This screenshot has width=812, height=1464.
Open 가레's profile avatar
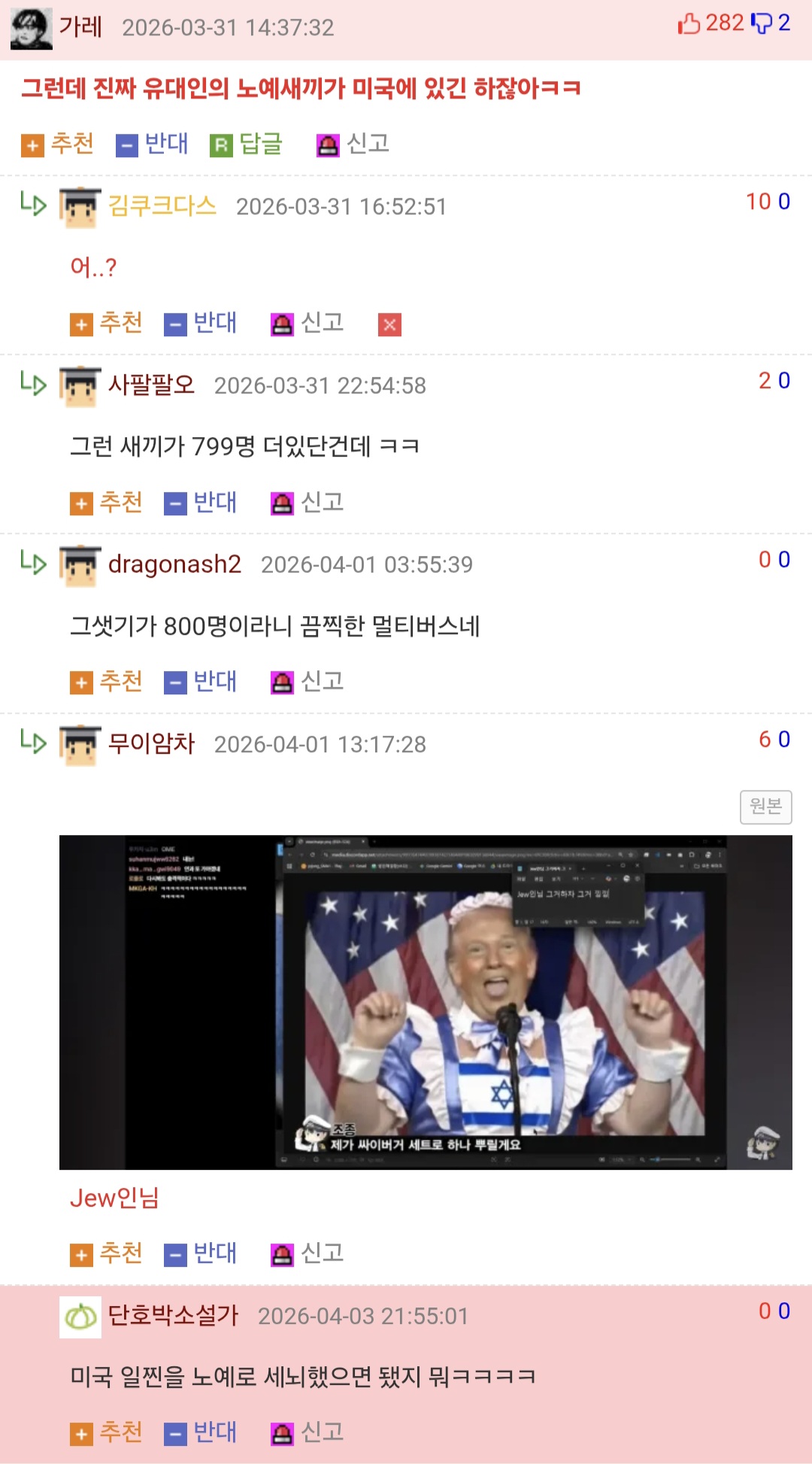32,29
